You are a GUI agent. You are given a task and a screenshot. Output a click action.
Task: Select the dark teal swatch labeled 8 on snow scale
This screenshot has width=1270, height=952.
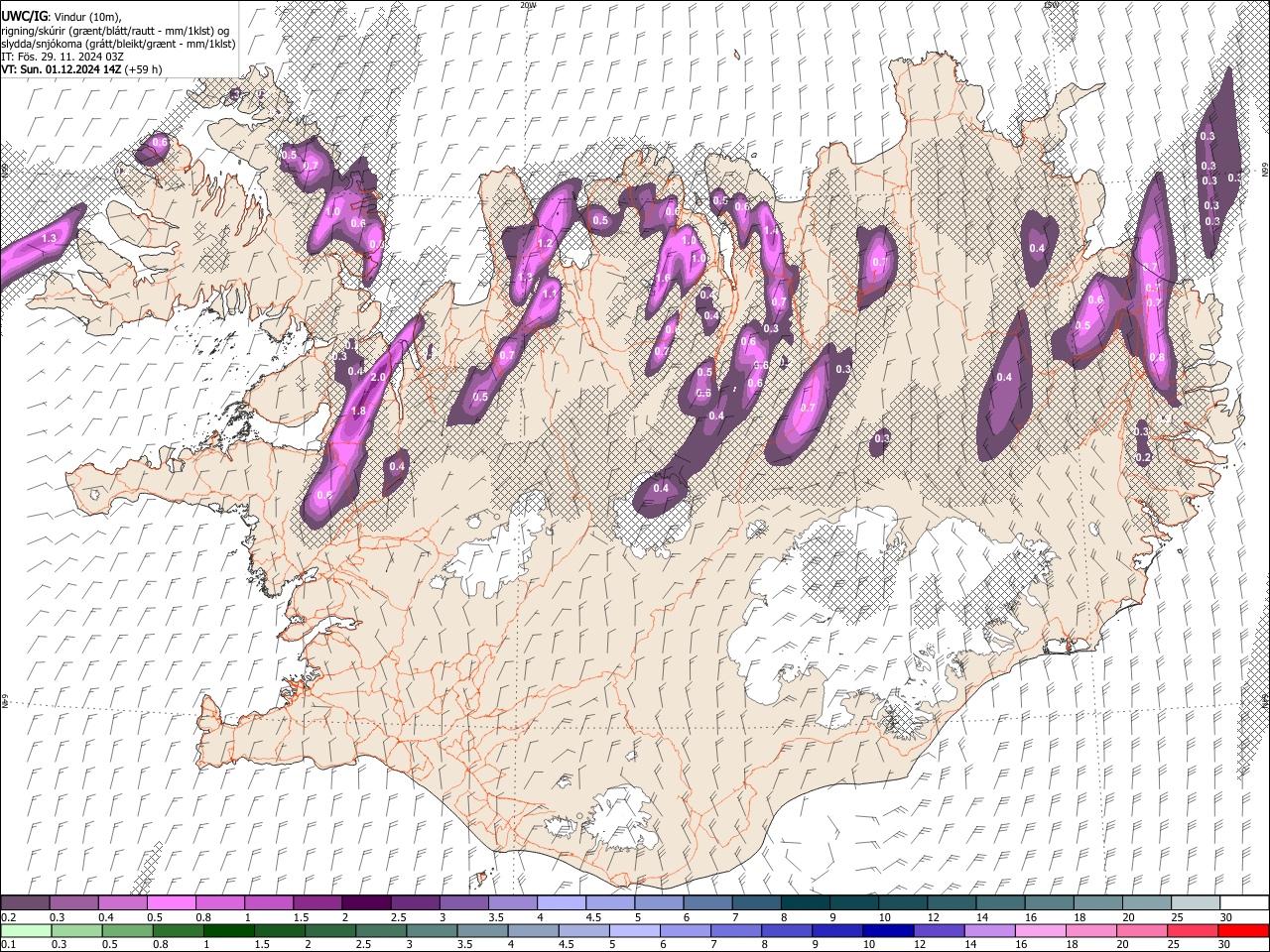(x=805, y=902)
